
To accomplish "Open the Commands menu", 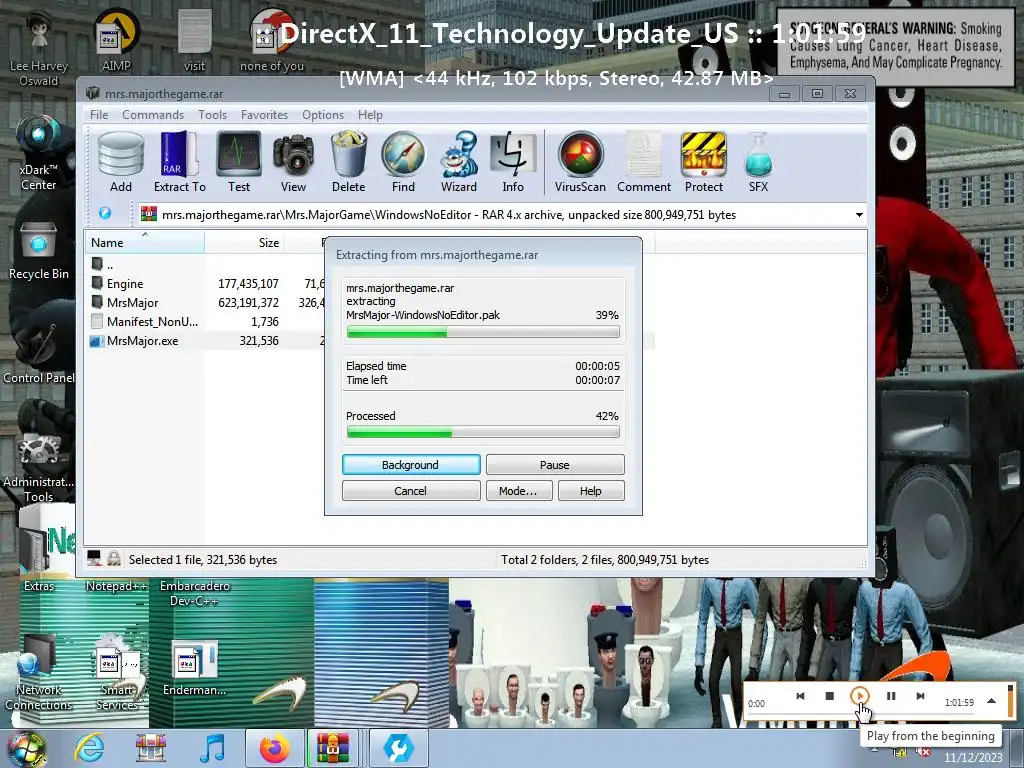I will point(153,115).
